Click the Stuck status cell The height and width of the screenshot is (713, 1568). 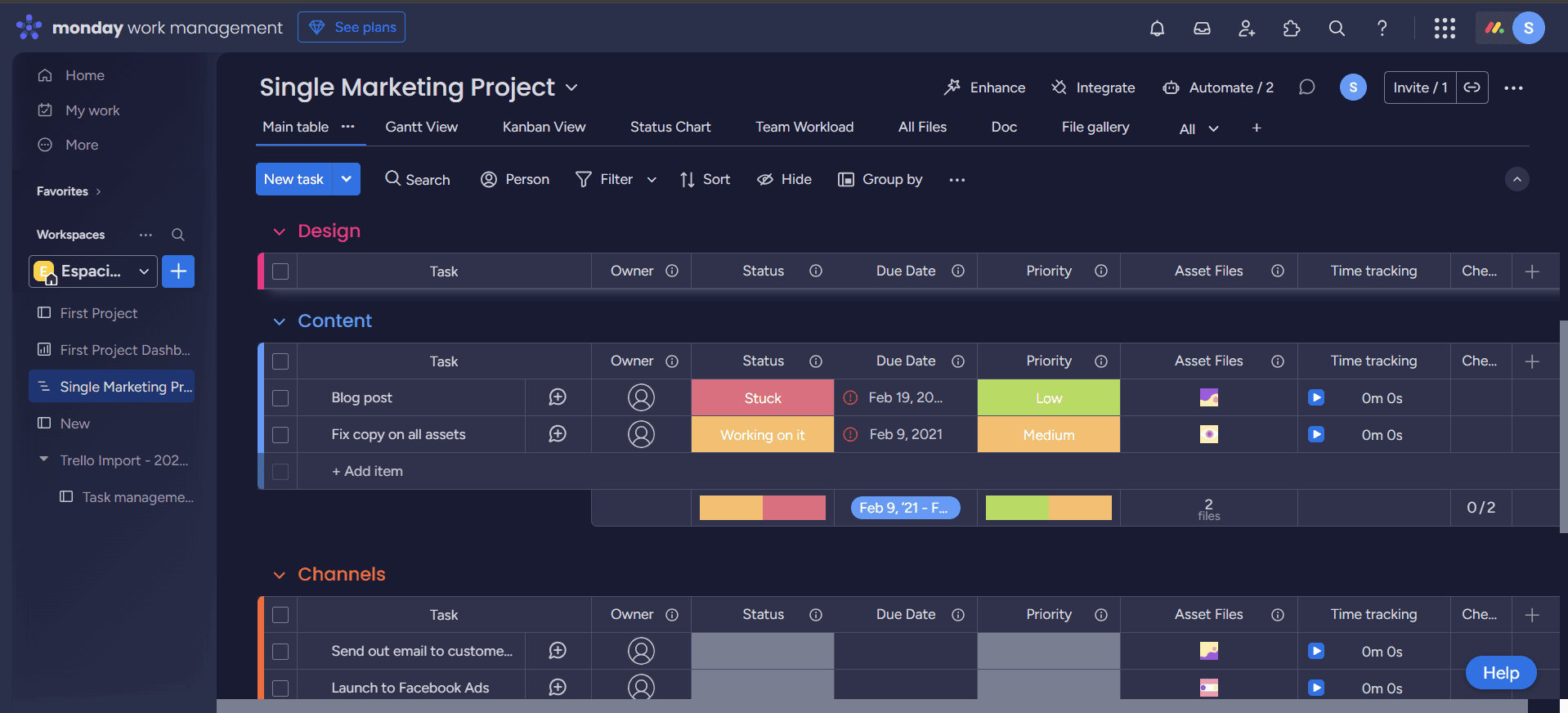[x=762, y=398]
